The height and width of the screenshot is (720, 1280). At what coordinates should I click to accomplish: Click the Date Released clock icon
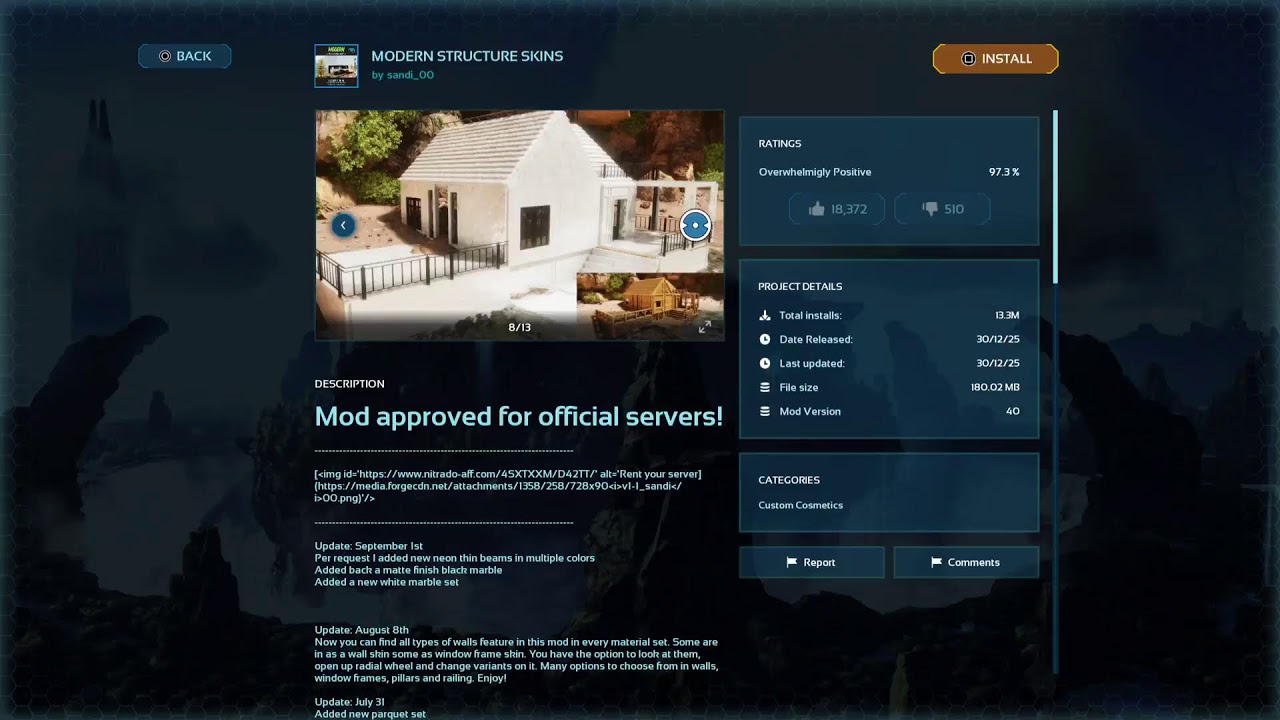[765, 339]
